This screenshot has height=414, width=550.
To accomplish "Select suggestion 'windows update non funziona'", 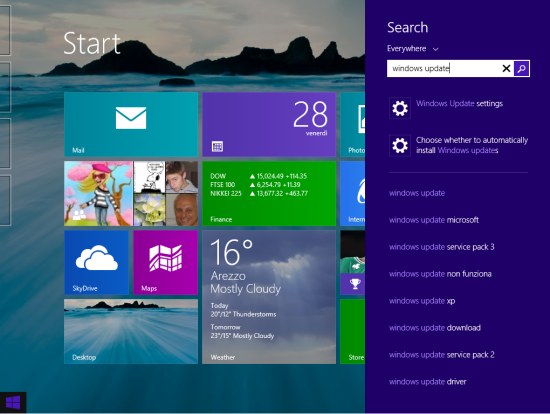I will tap(440, 274).
